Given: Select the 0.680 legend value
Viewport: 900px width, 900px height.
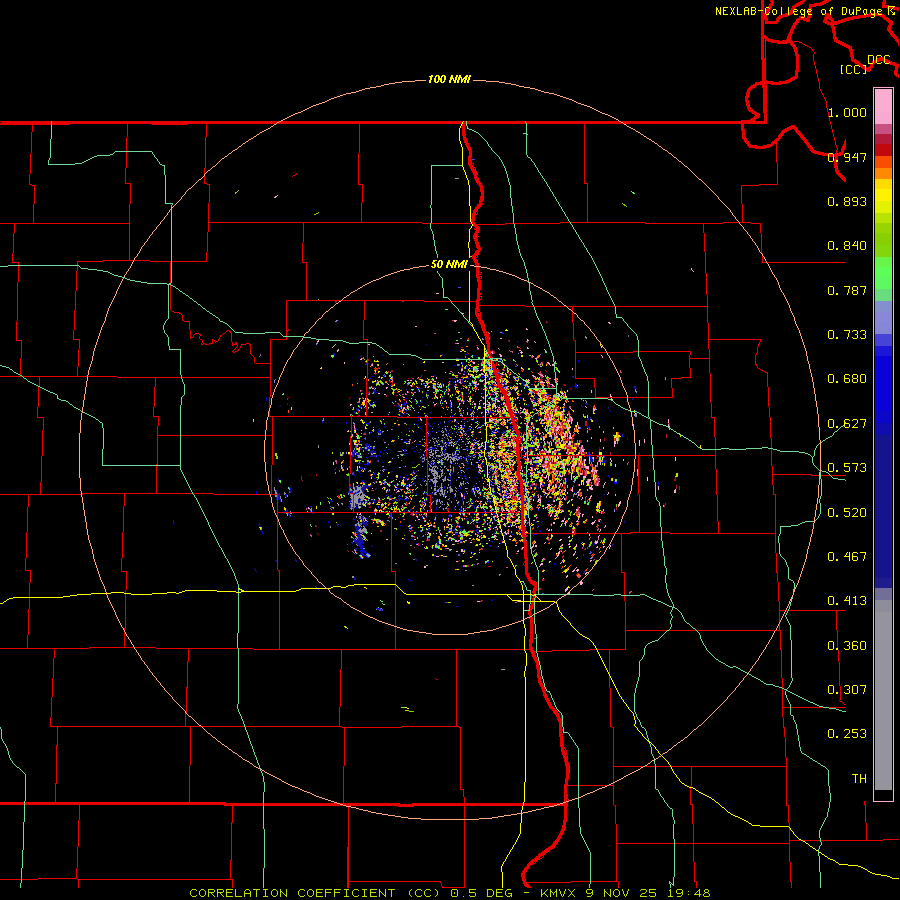Looking at the screenshot, I should click(x=847, y=379).
